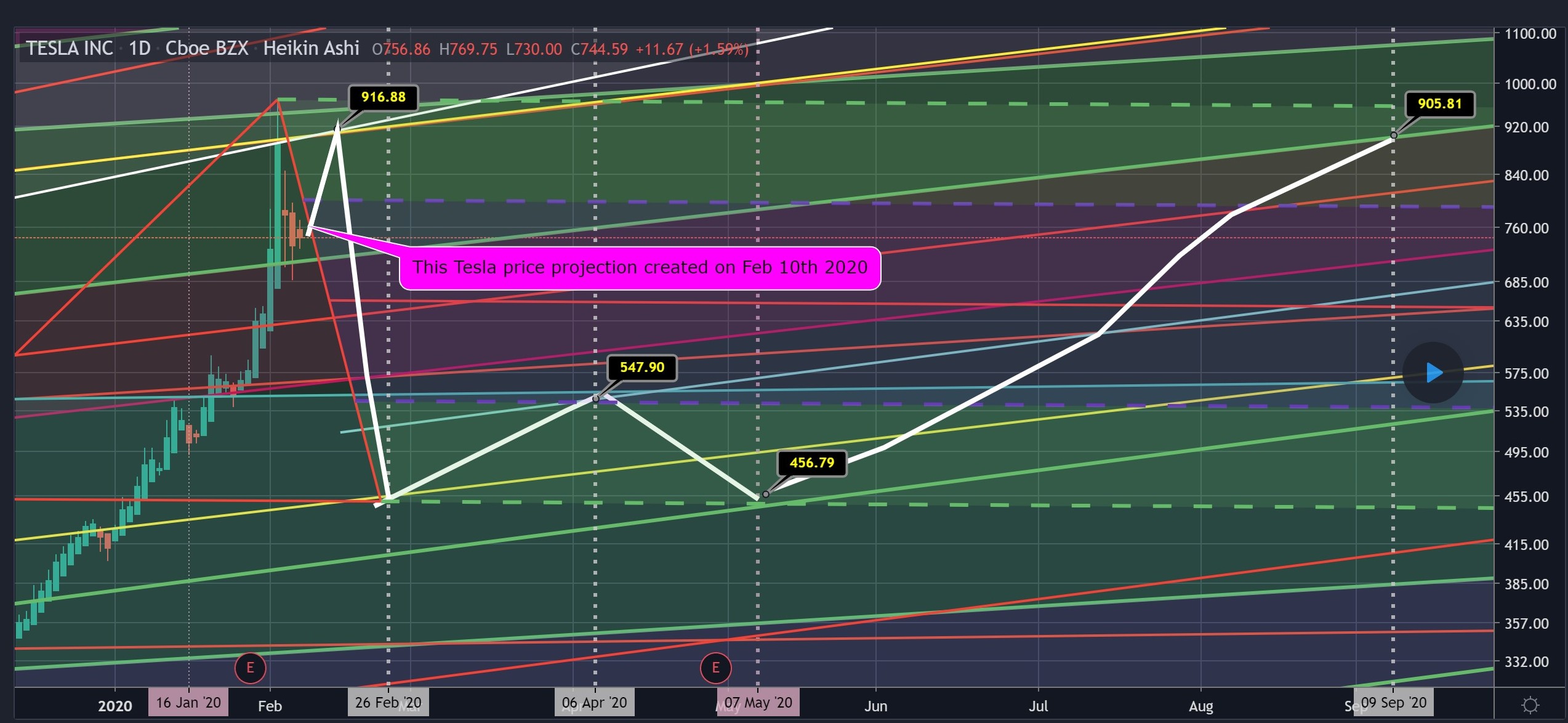Click the TESLA INC symbol title
Screen dimensions: 1568x723
pyautogui.click(x=70, y=49)
